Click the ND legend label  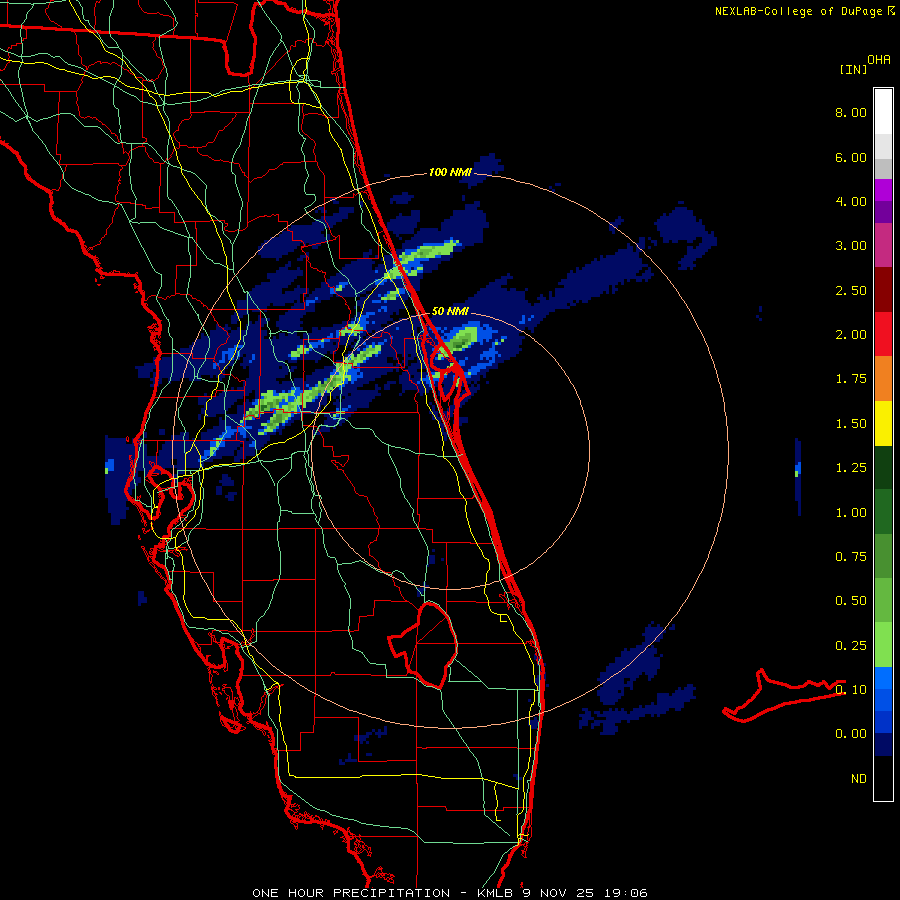(x=859, y=779)
